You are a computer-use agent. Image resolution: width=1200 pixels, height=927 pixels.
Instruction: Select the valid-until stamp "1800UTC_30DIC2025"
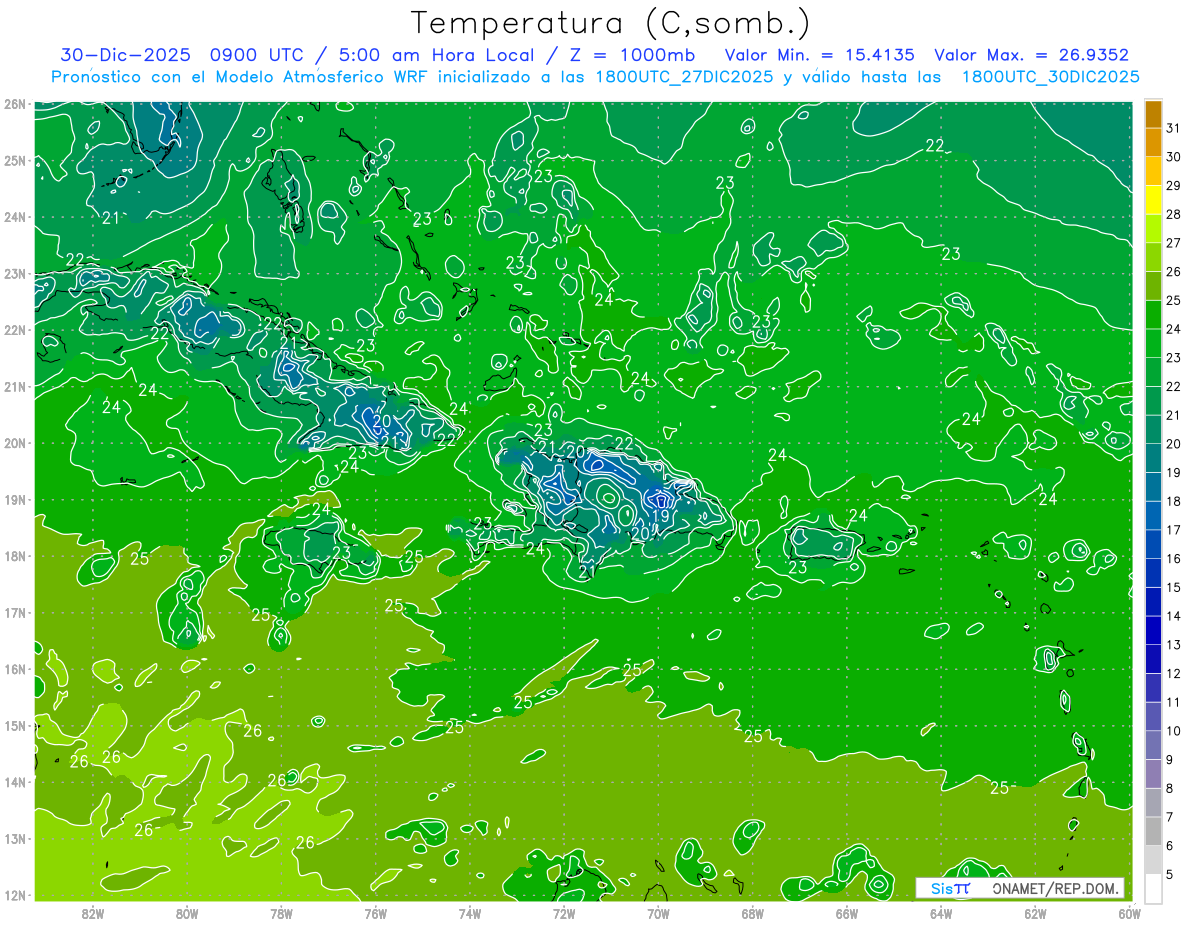[1051, 77]
